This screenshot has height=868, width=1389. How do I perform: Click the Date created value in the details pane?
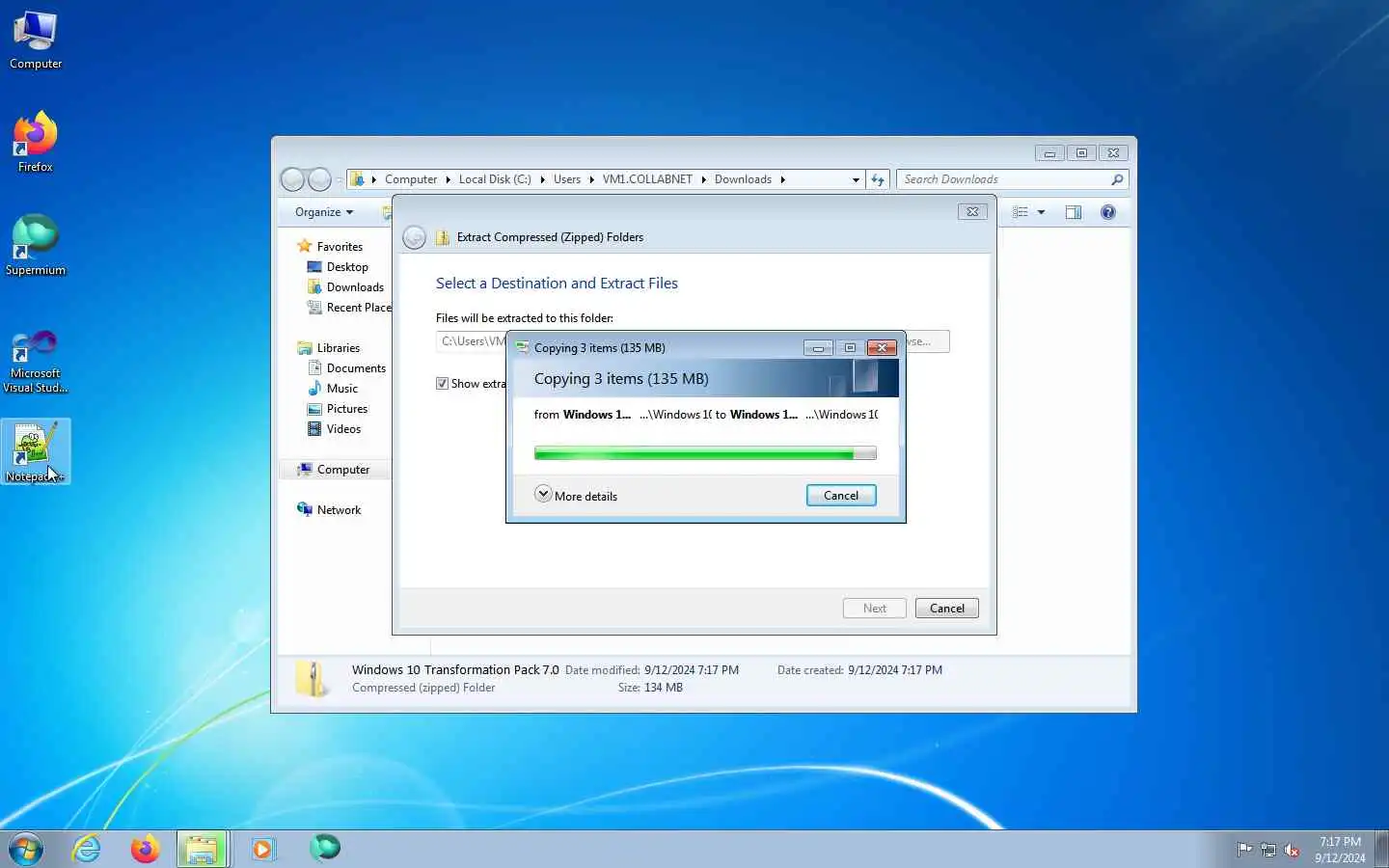895,670
